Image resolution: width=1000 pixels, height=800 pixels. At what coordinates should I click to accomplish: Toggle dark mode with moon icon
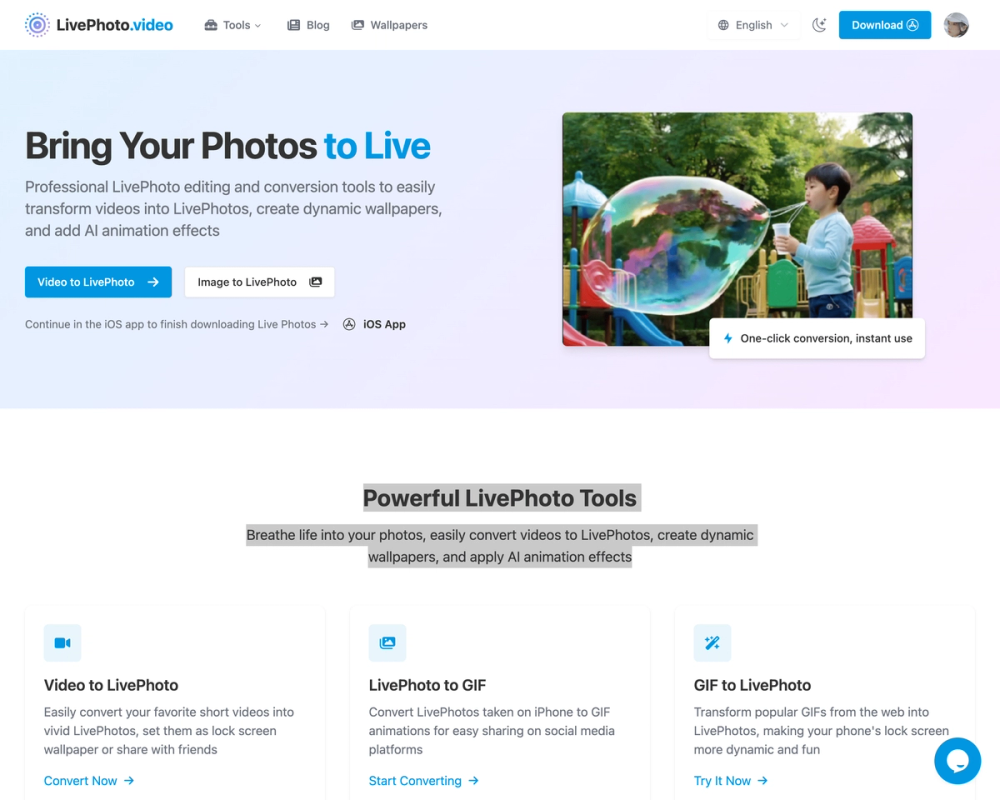click(x=819, y=25)
